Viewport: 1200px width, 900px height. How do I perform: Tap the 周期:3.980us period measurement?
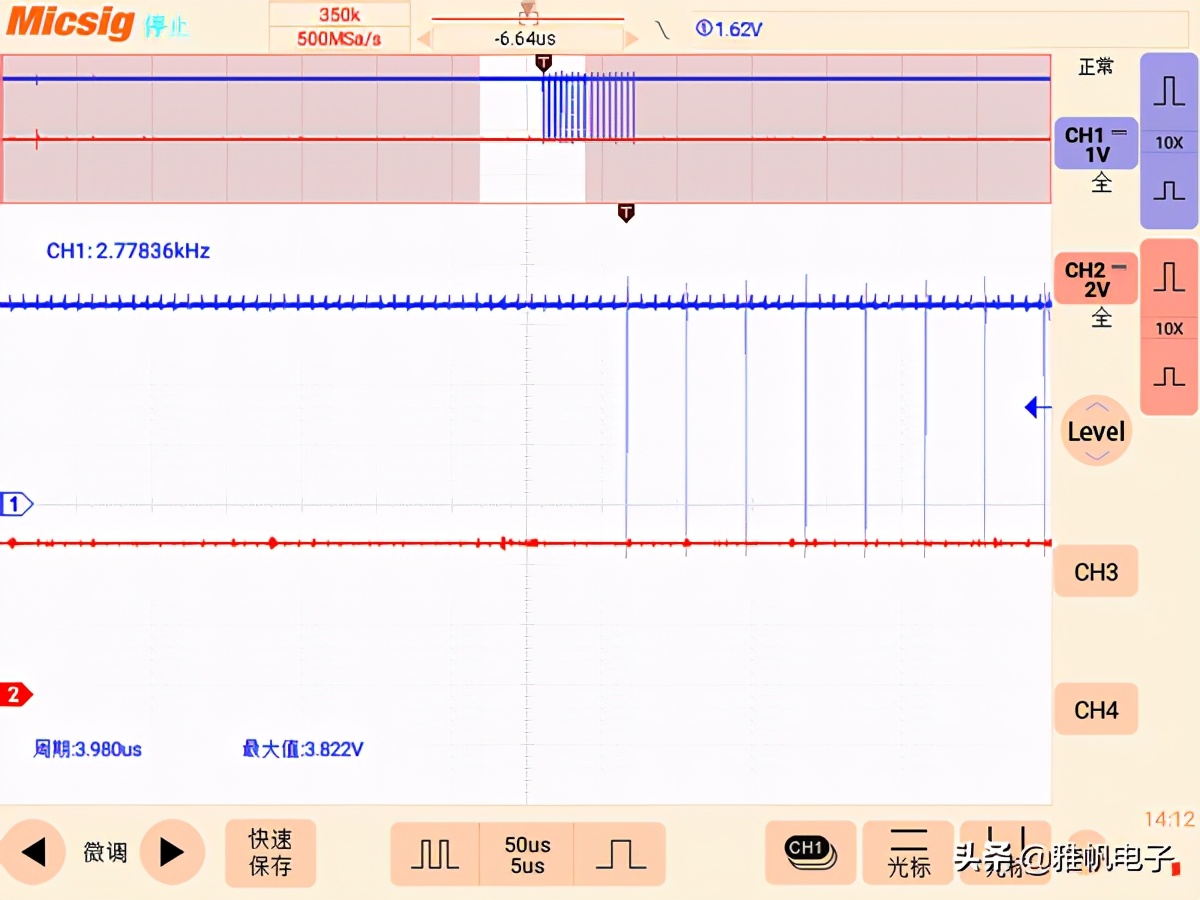[88, 748]
